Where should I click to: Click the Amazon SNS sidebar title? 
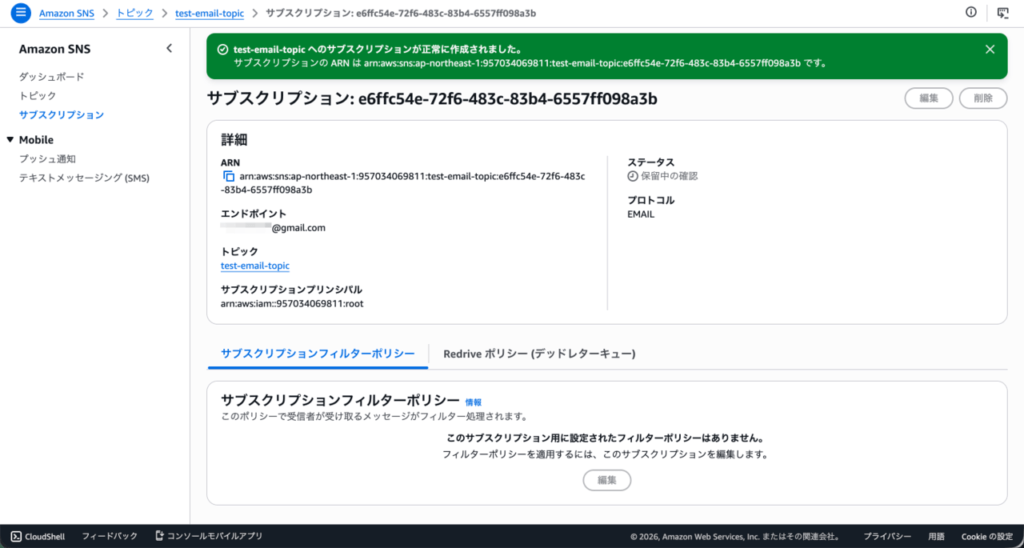tap(55, 49)
